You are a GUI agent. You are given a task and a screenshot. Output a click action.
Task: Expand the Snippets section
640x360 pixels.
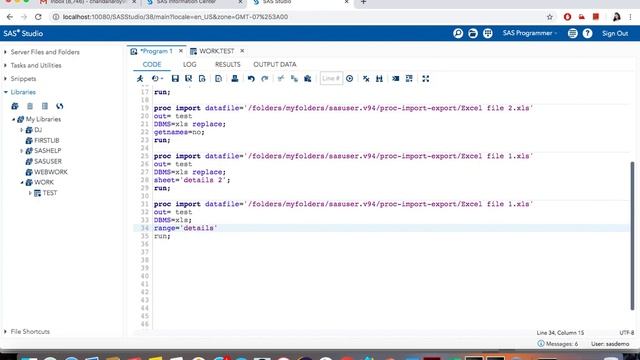click(5, 79)
